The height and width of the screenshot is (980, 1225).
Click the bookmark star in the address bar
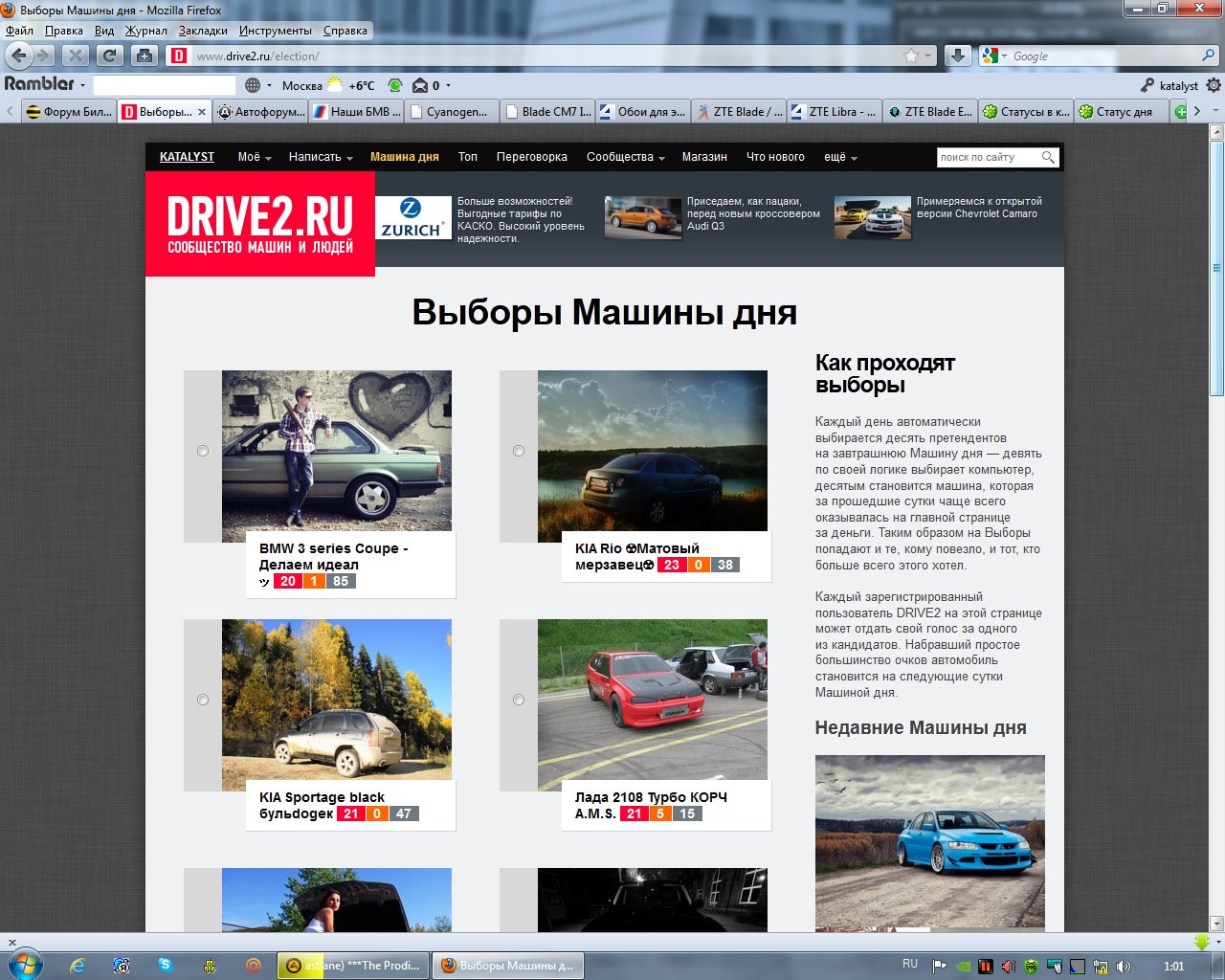pyautogui.click(x=911, y=56)
